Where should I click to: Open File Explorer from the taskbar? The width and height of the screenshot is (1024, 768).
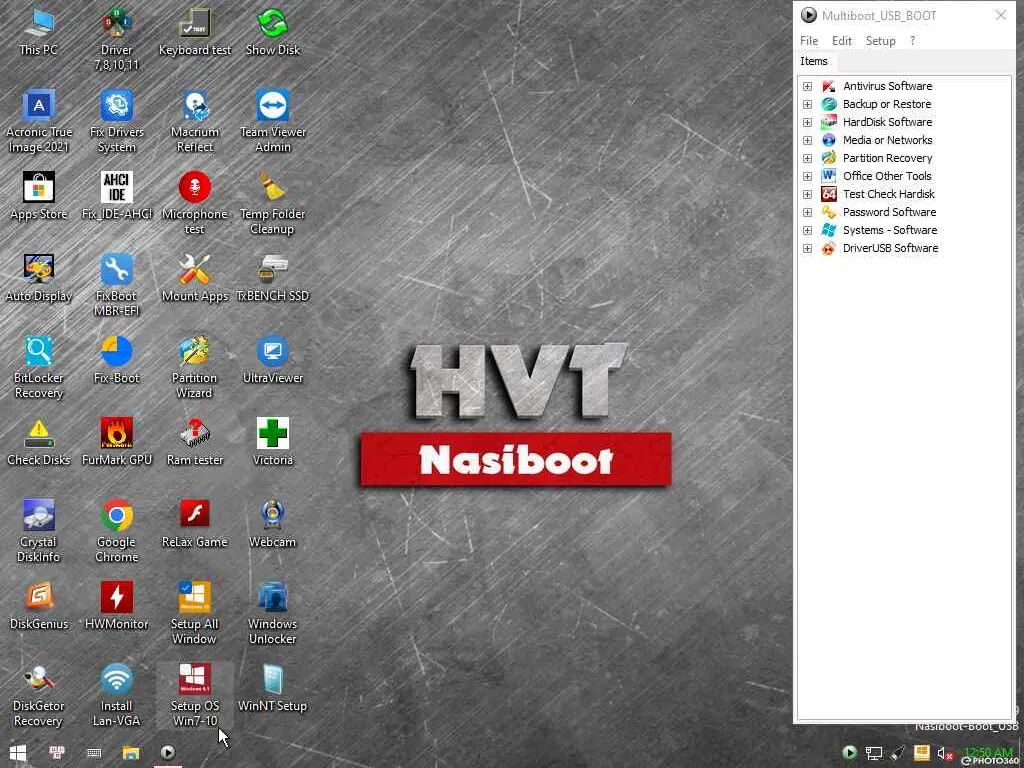131,753
